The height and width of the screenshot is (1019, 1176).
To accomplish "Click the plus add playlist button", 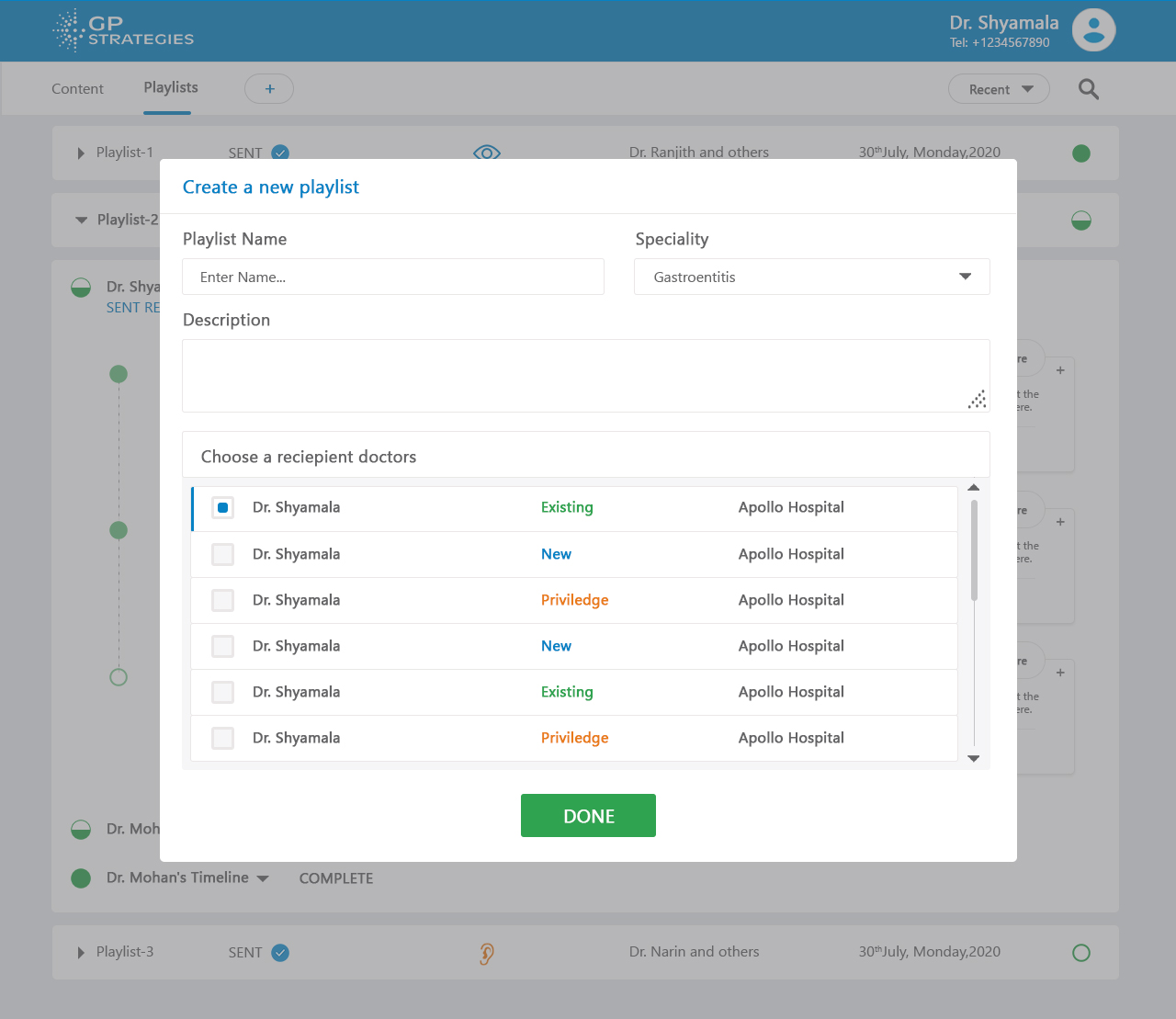I will (269, 89).
